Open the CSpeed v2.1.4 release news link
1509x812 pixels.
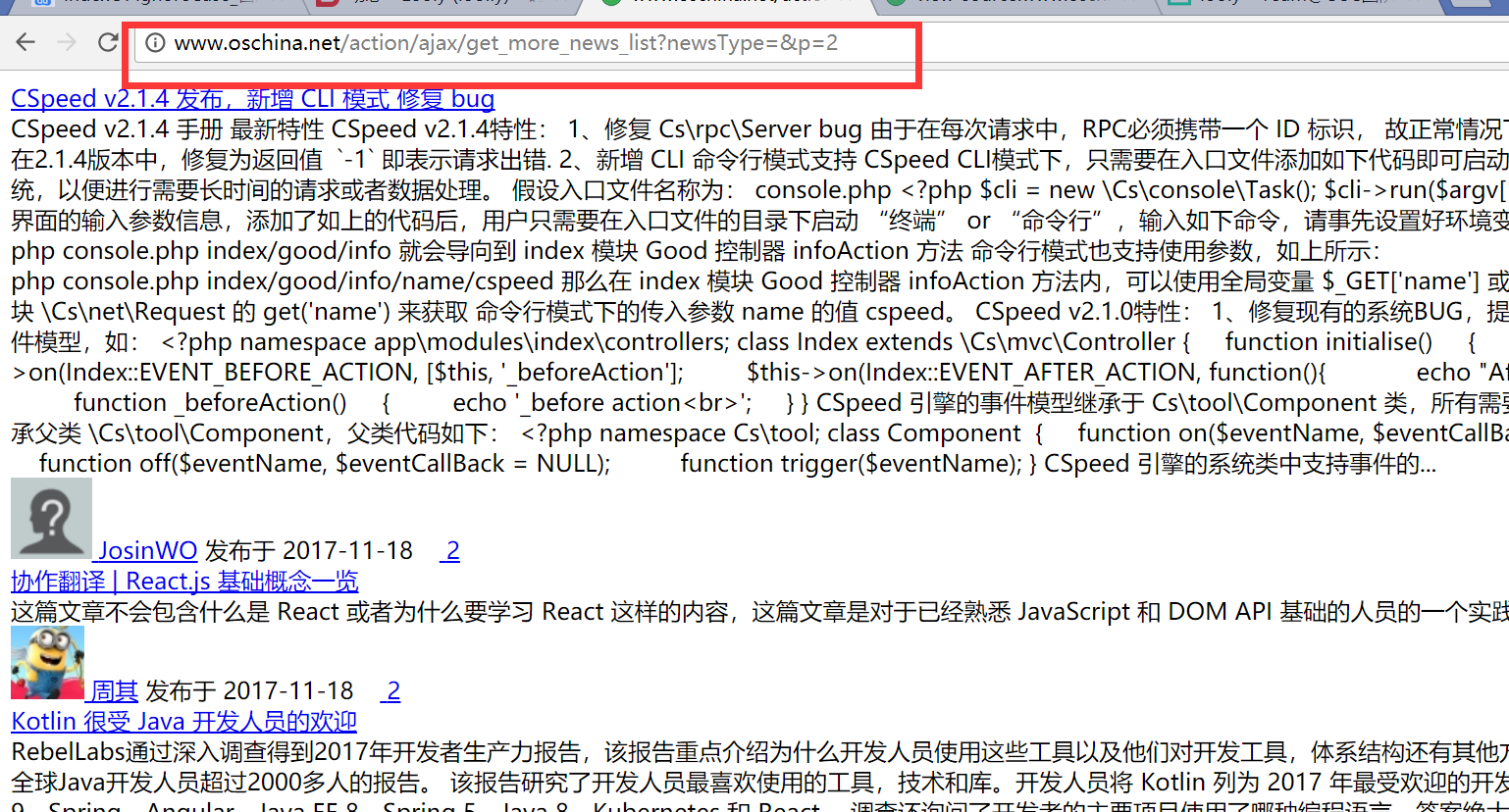pos(252,99)
